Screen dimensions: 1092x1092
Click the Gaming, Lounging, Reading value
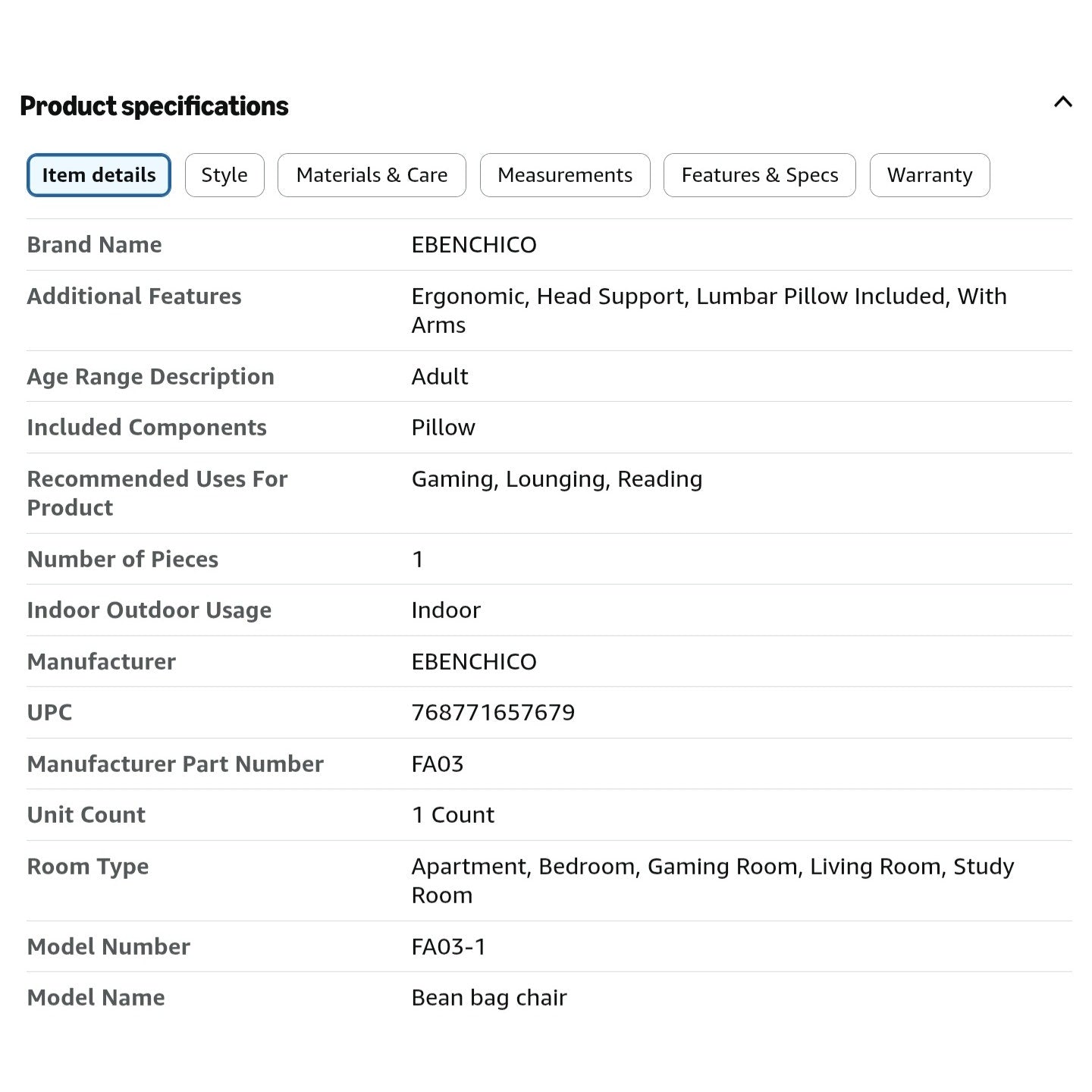click(557, 479)
